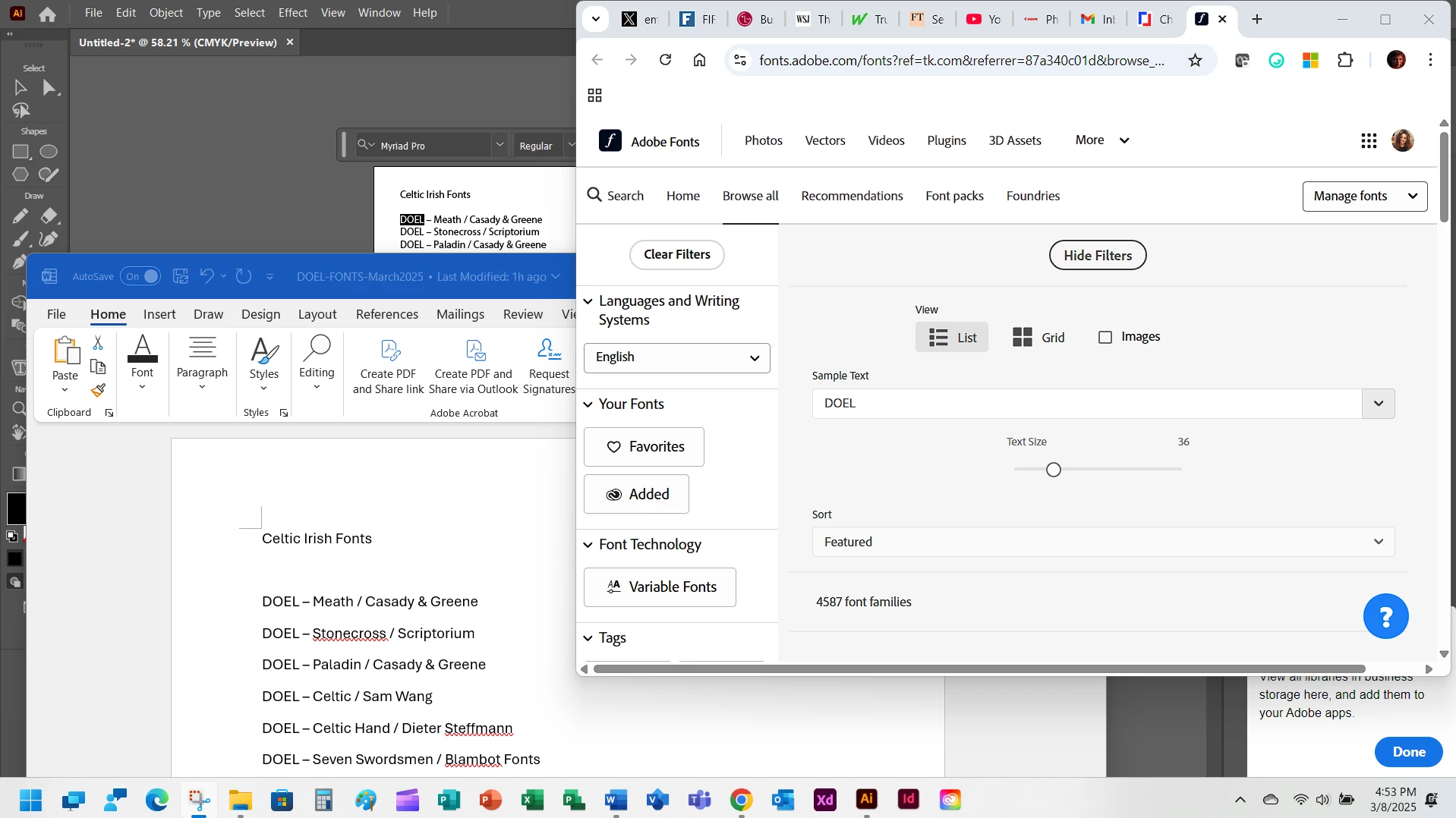Toggle the Added fonts filter

[x=636, y=494]
